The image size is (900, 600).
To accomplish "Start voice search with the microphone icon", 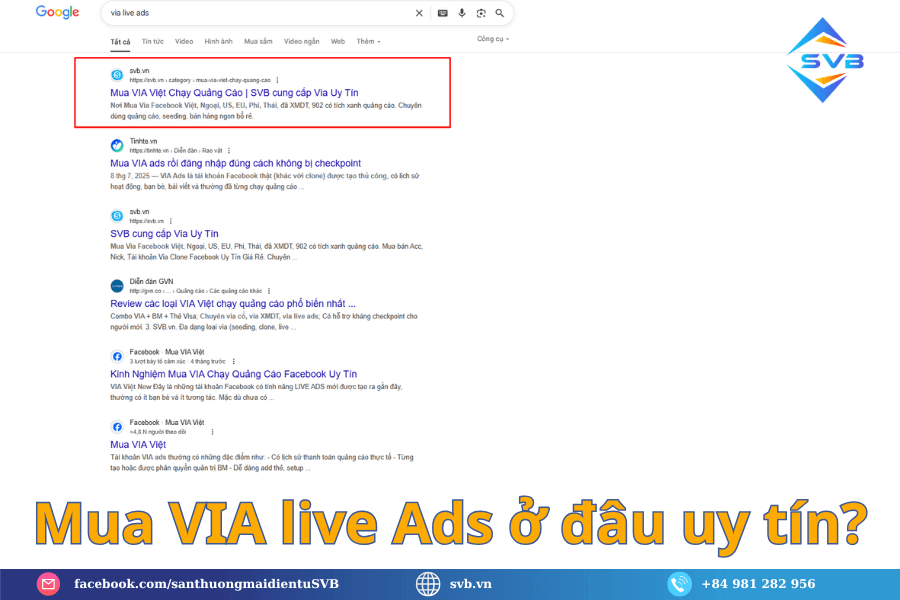I will [x=461, y=13].
